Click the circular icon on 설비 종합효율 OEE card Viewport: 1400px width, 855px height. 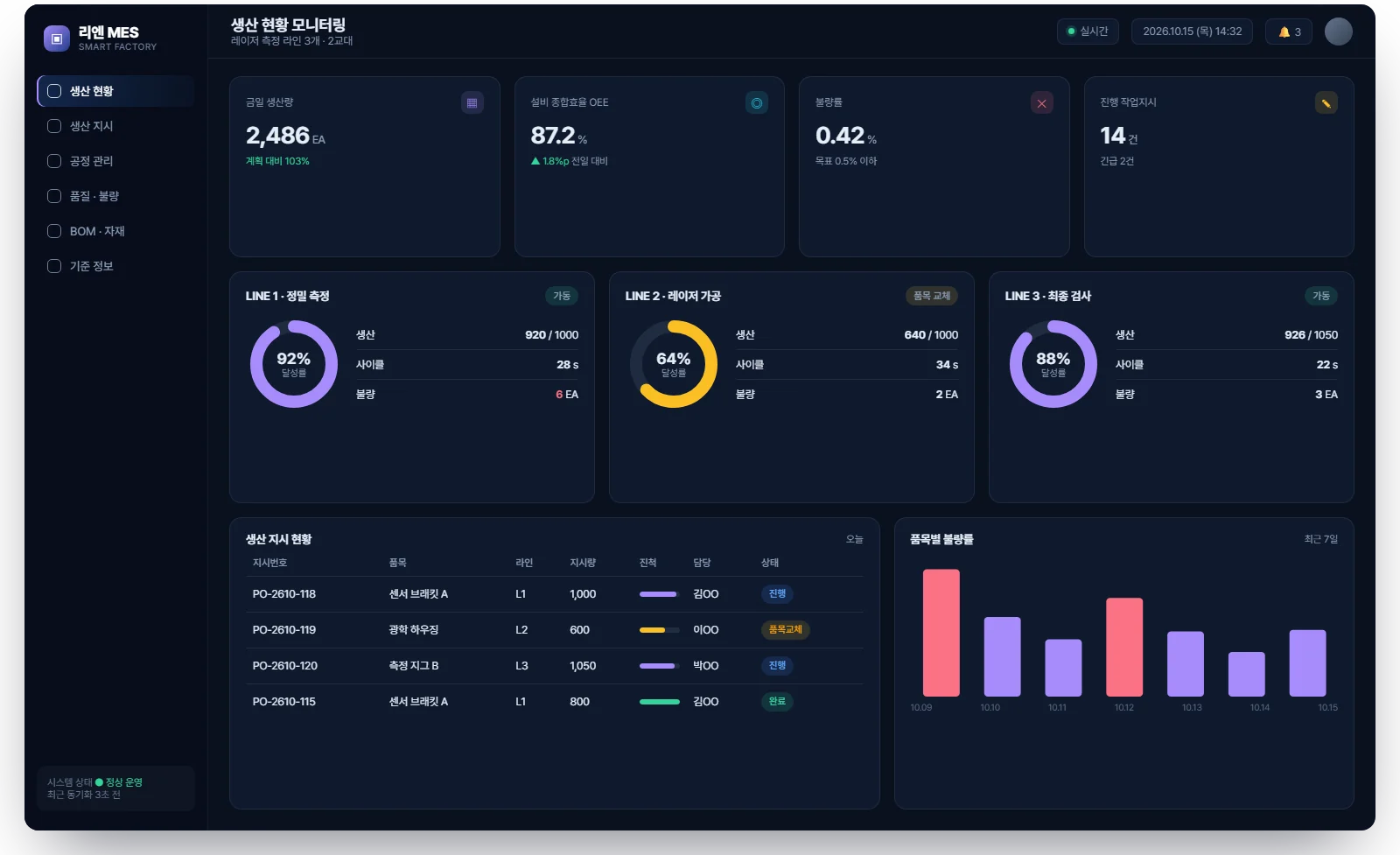click(x=757, y=103)
